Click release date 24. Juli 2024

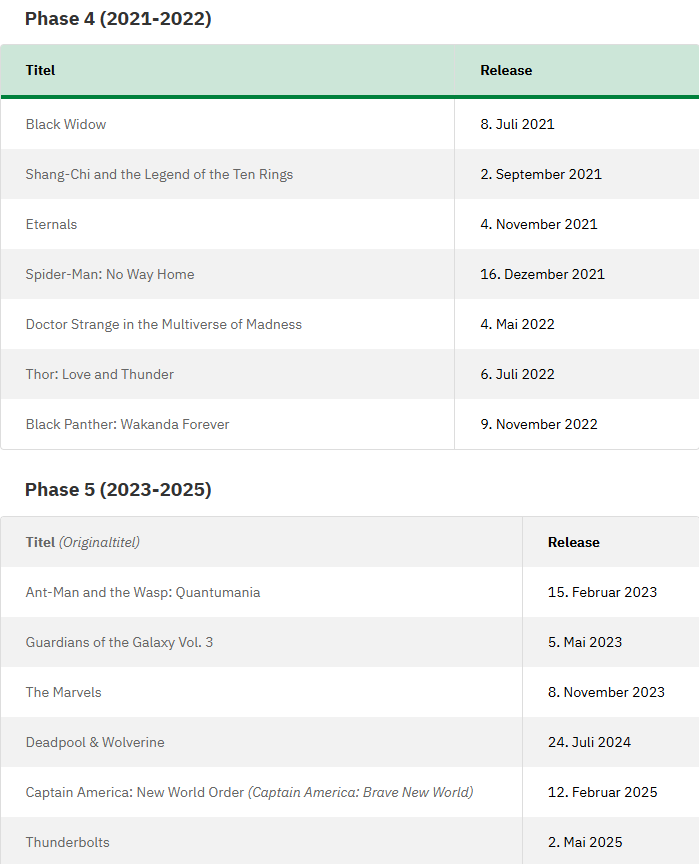(x=589, y=743)
